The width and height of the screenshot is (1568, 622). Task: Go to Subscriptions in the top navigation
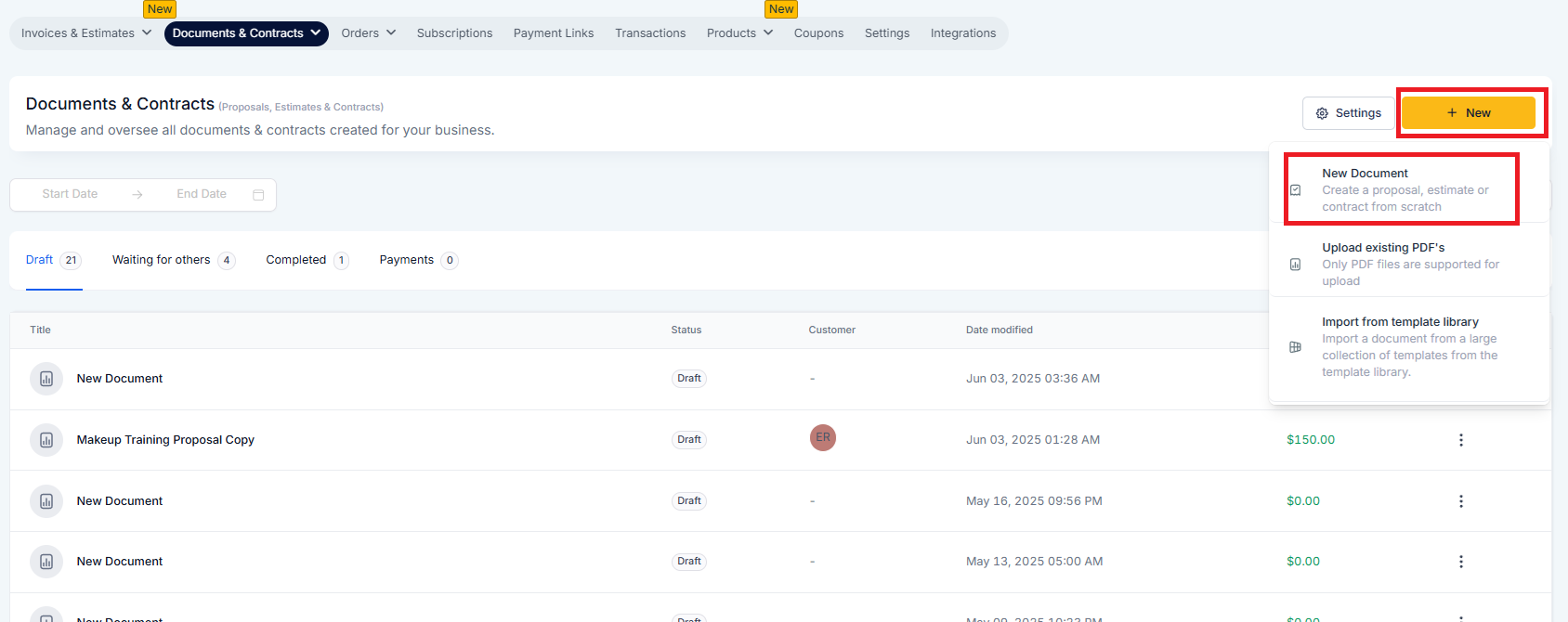(454, 33)
